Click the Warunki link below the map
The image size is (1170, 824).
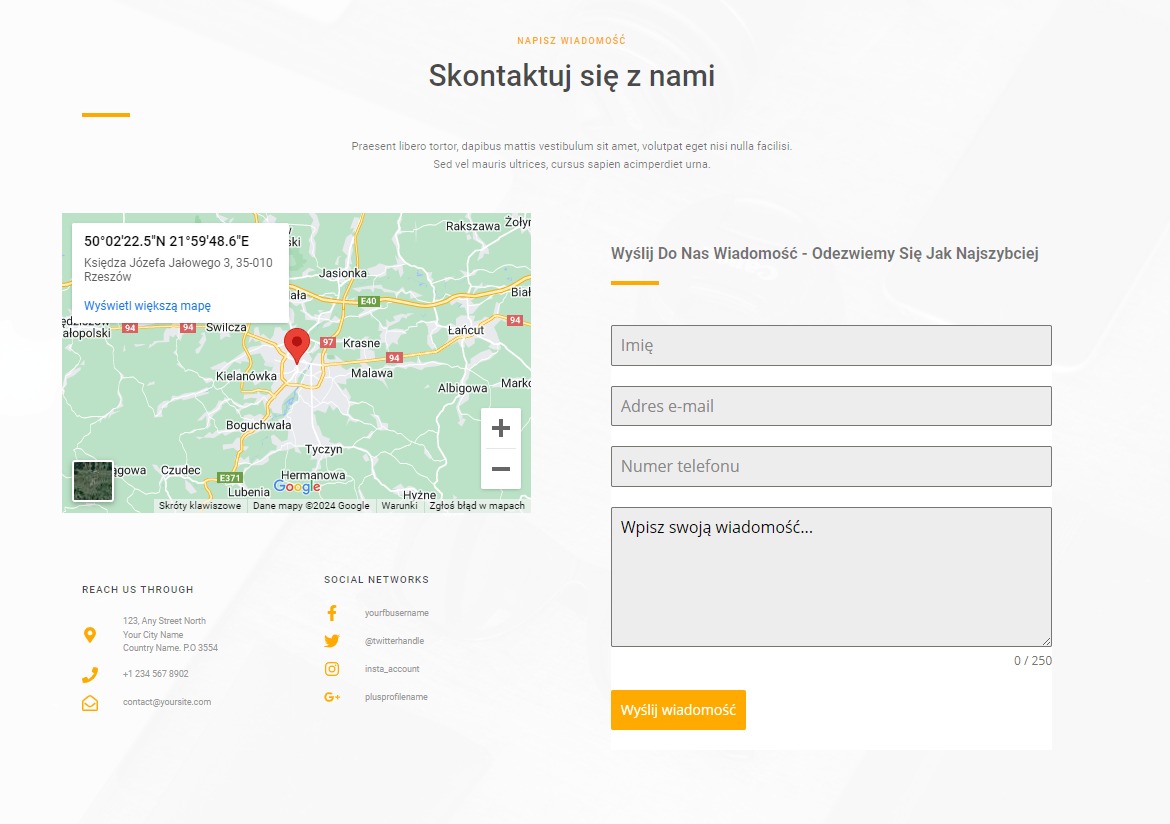pos(400,506)
